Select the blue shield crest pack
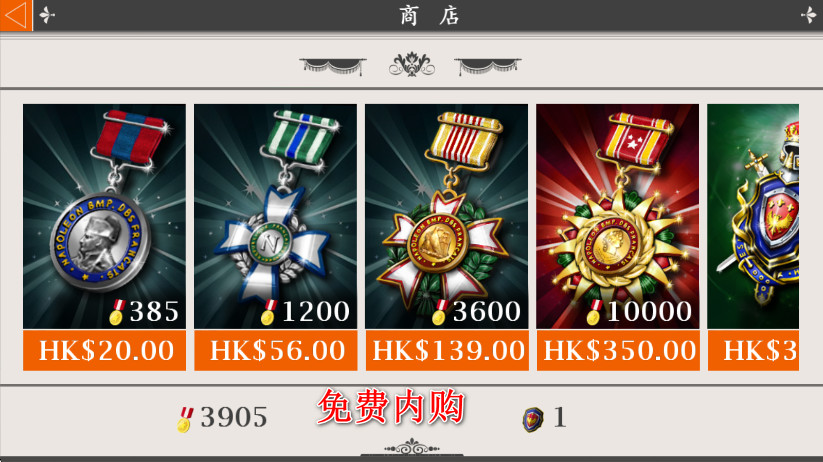 (753, 216)
